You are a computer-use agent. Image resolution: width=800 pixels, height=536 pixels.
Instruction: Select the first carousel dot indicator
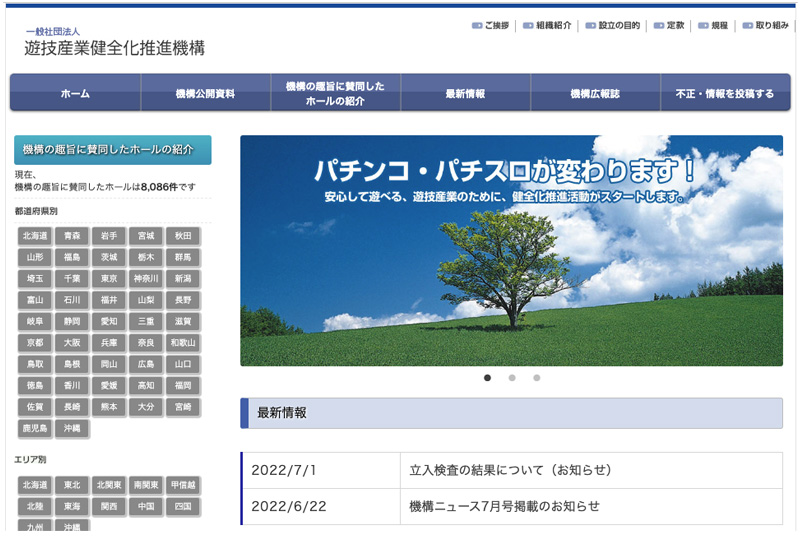[x=487, y=378]
